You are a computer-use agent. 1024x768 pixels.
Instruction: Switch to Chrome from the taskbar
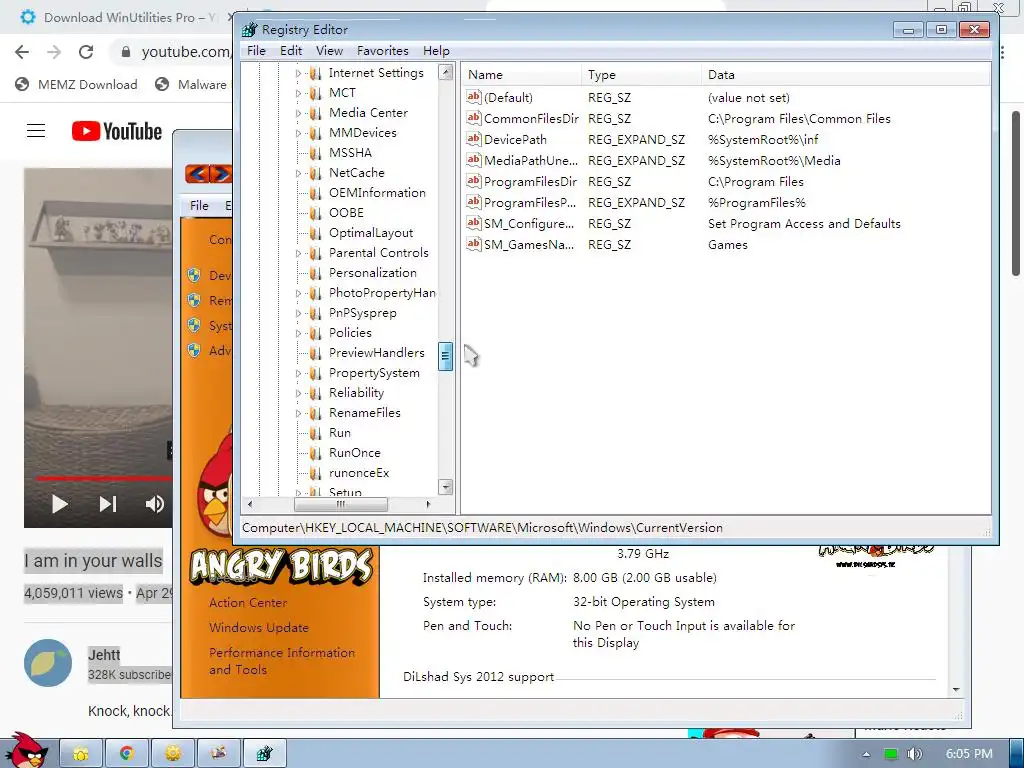pos(127,754)
